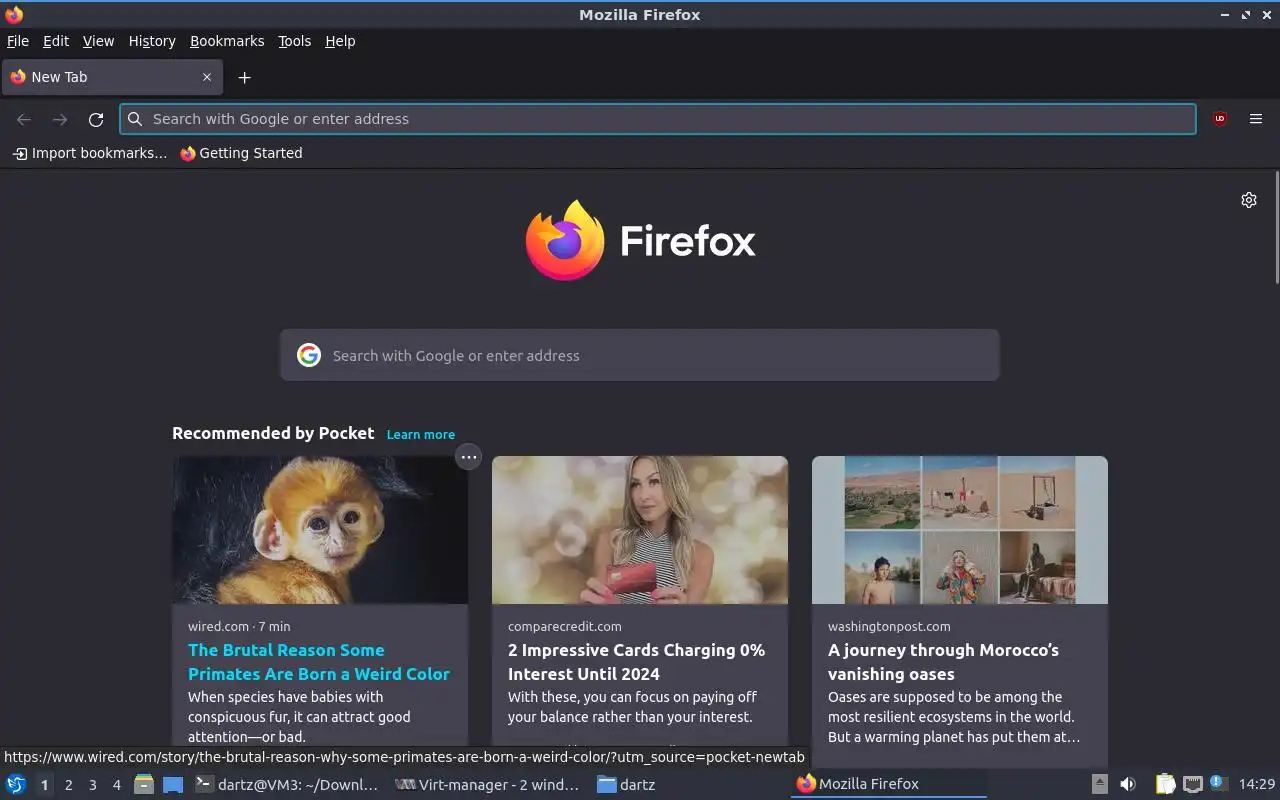
Task: Switch to workspace 2
Action: click(69, 785)
